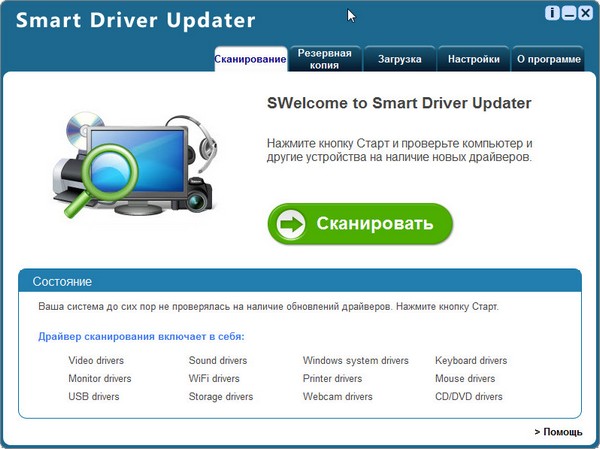Pick WiFi drivers in the list
The image size is (600, 449).
click(x=214, y=379)
